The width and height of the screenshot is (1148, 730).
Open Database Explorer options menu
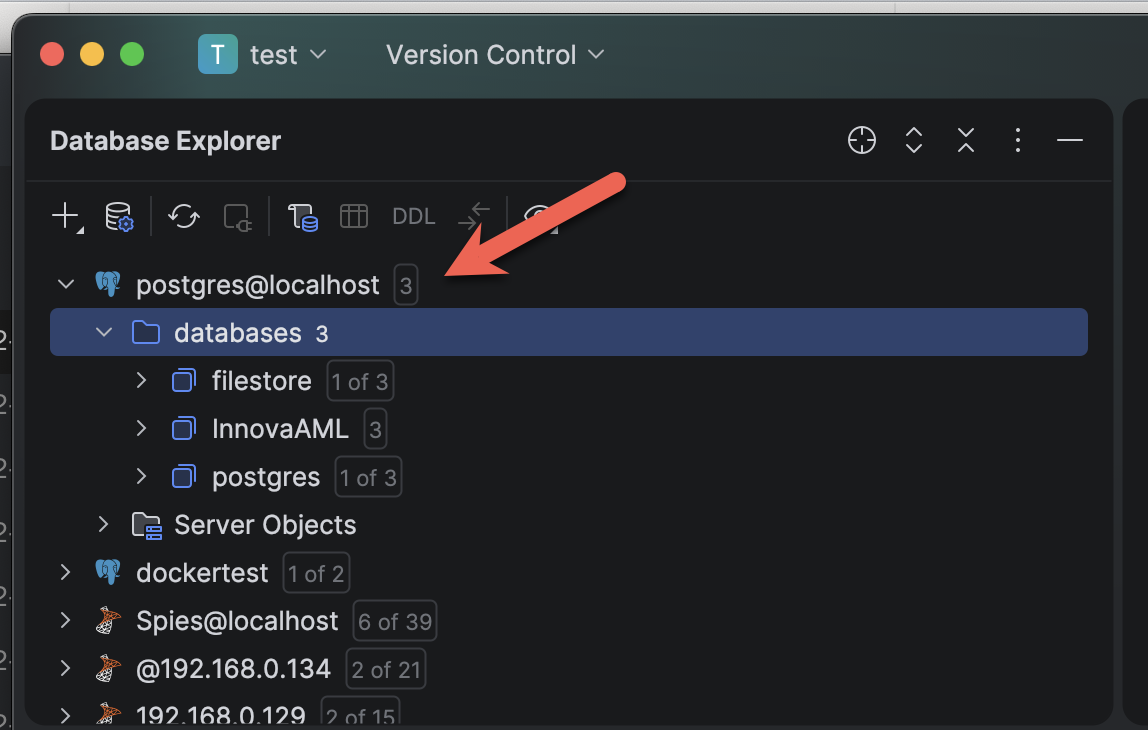1017,141
